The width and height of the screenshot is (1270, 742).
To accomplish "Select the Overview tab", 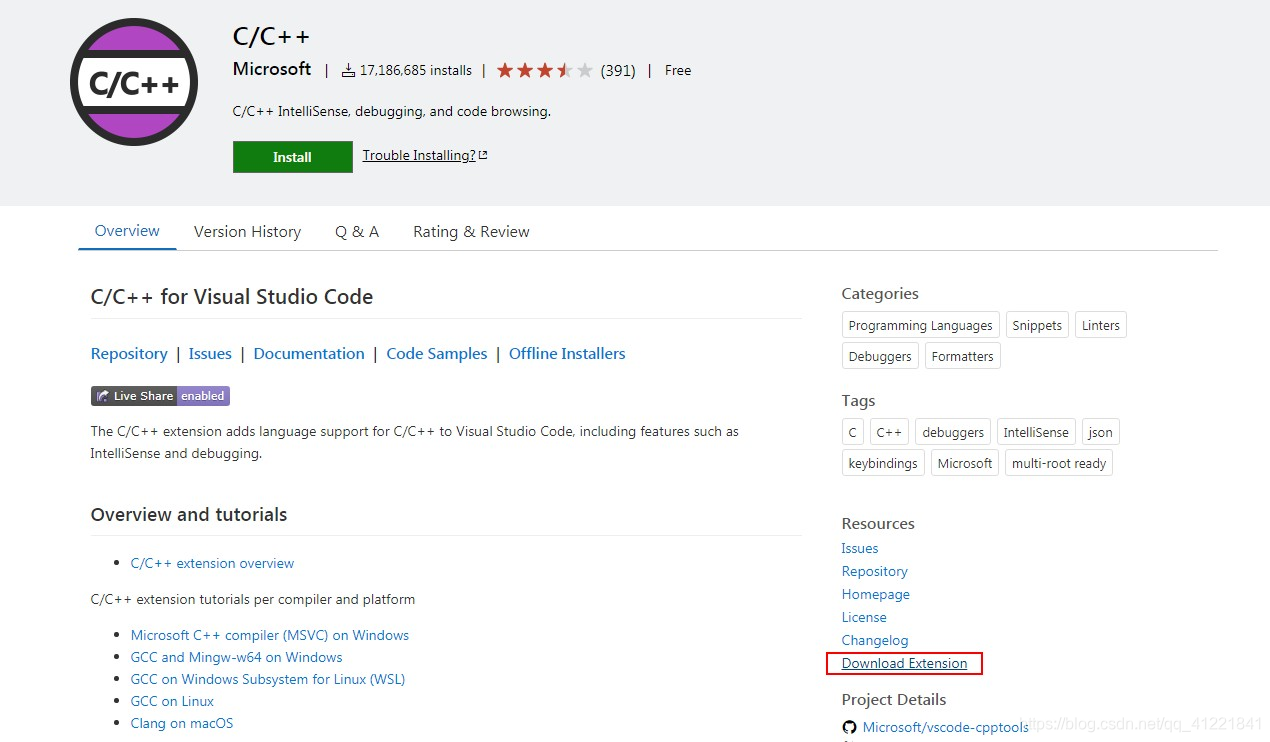I will [127, 231].
